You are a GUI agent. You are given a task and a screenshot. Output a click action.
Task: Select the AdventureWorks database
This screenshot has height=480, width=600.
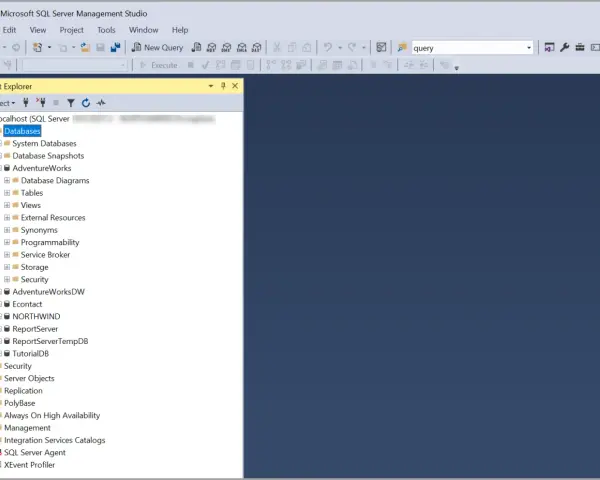point(42,168)
